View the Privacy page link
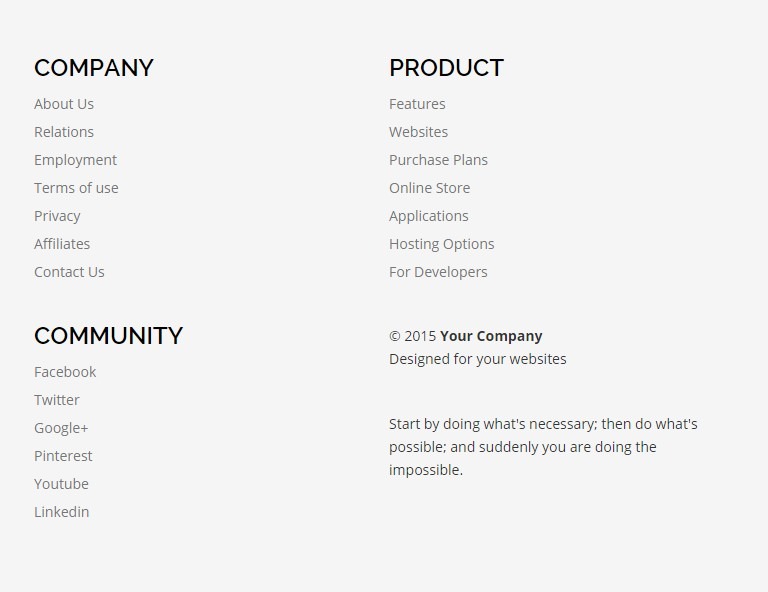Screen dimensions: 768x592 tap(57, 216)
